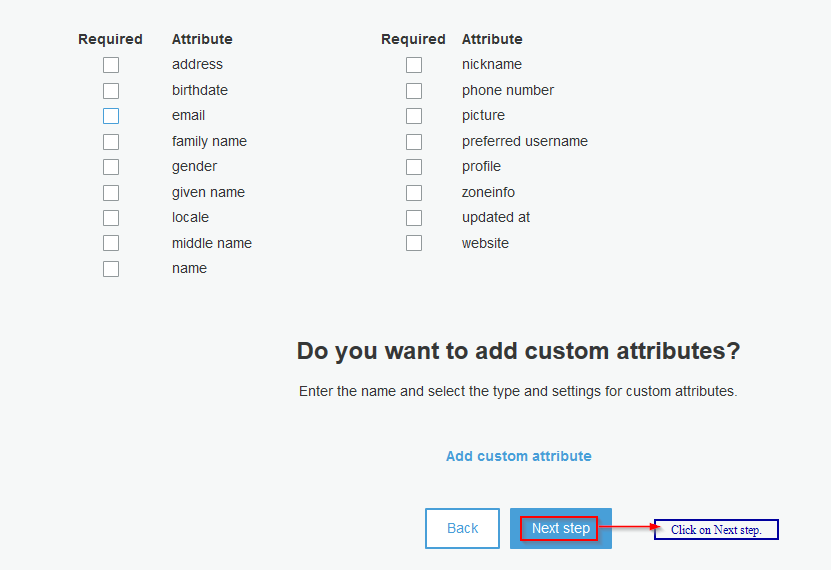Check the address required checkbox
The width and height of the screenshot is (831, 570).
(x=111, y=65)
